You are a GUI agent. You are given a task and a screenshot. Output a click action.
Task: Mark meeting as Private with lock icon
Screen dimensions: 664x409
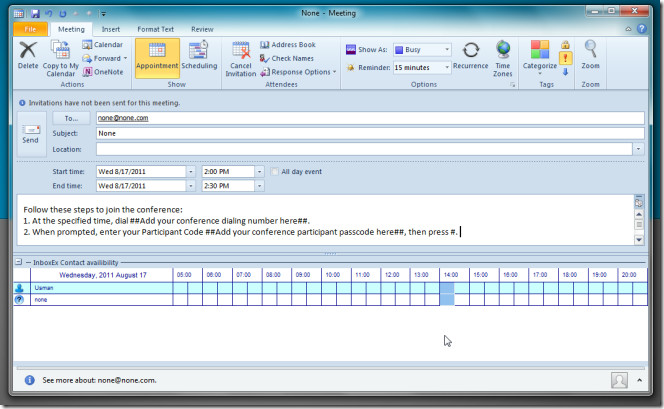[565, 44]
